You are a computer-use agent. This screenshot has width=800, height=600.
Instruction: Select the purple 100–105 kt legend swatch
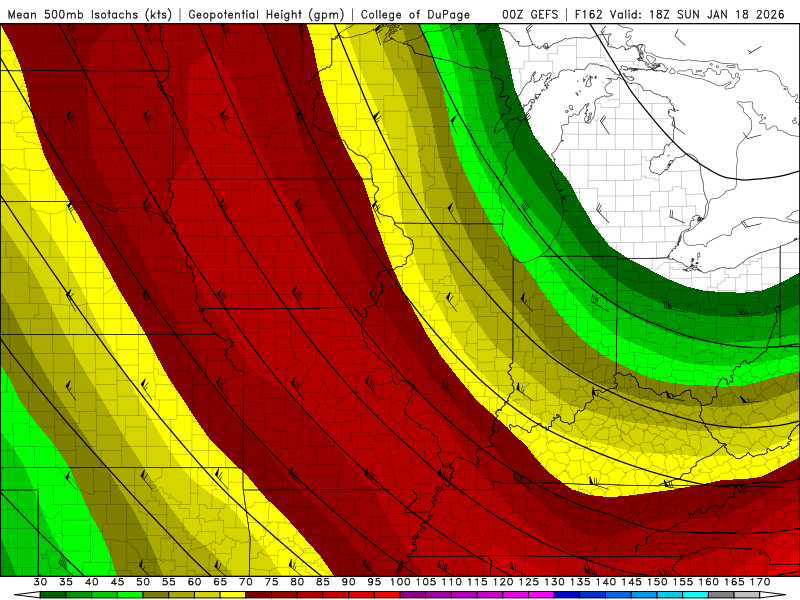click(x=413, y=595)
